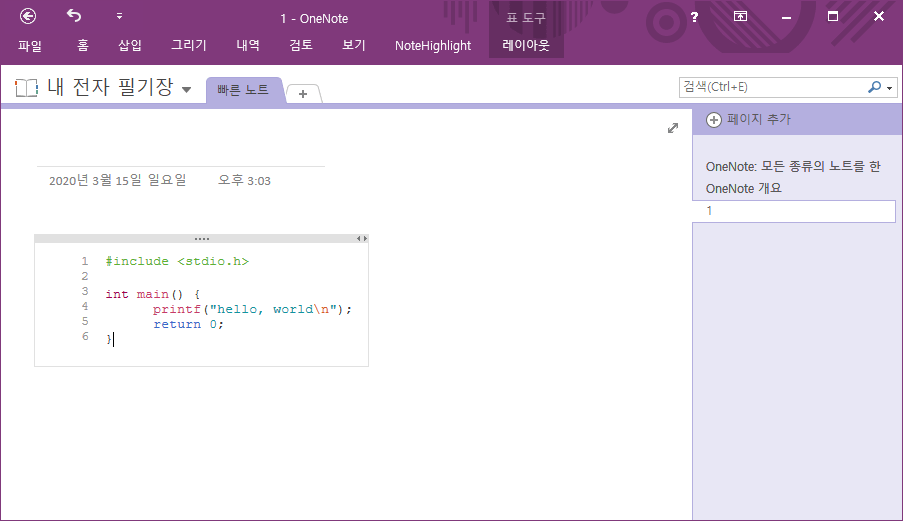Screen dimensions: 903x521
Task: Click the container width arrows handle
Action: pos(362,238)
